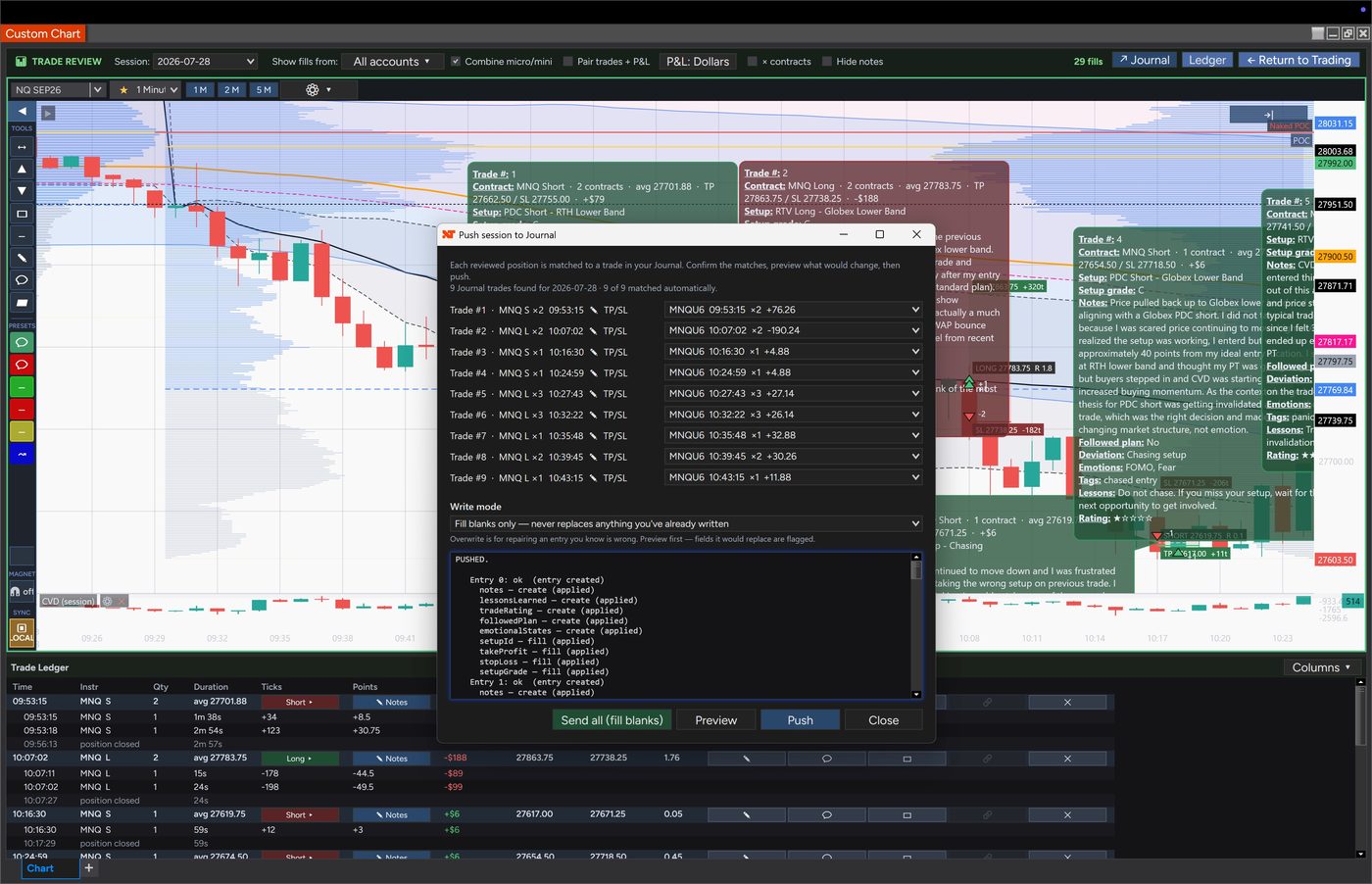Open Trade #1 journal match dropdown
This screenshot has height=884, width=1372.
(x=794, y=310)
